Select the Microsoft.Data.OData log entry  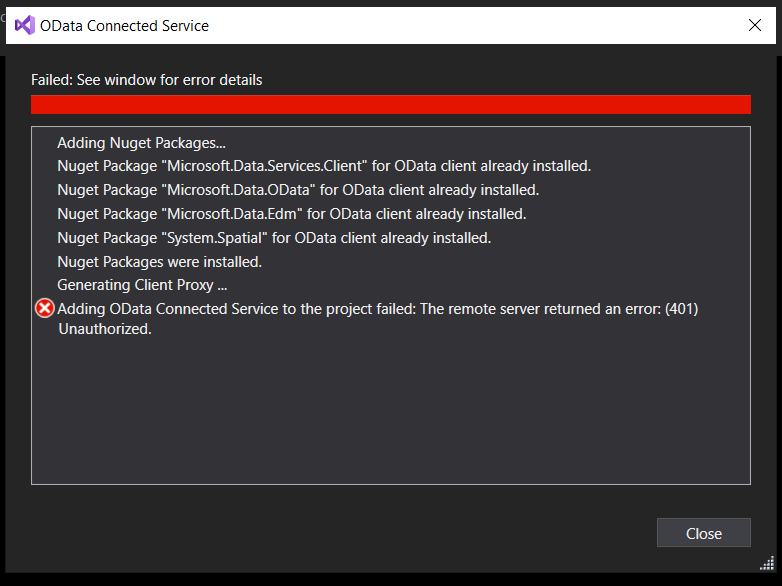(298, 190)
